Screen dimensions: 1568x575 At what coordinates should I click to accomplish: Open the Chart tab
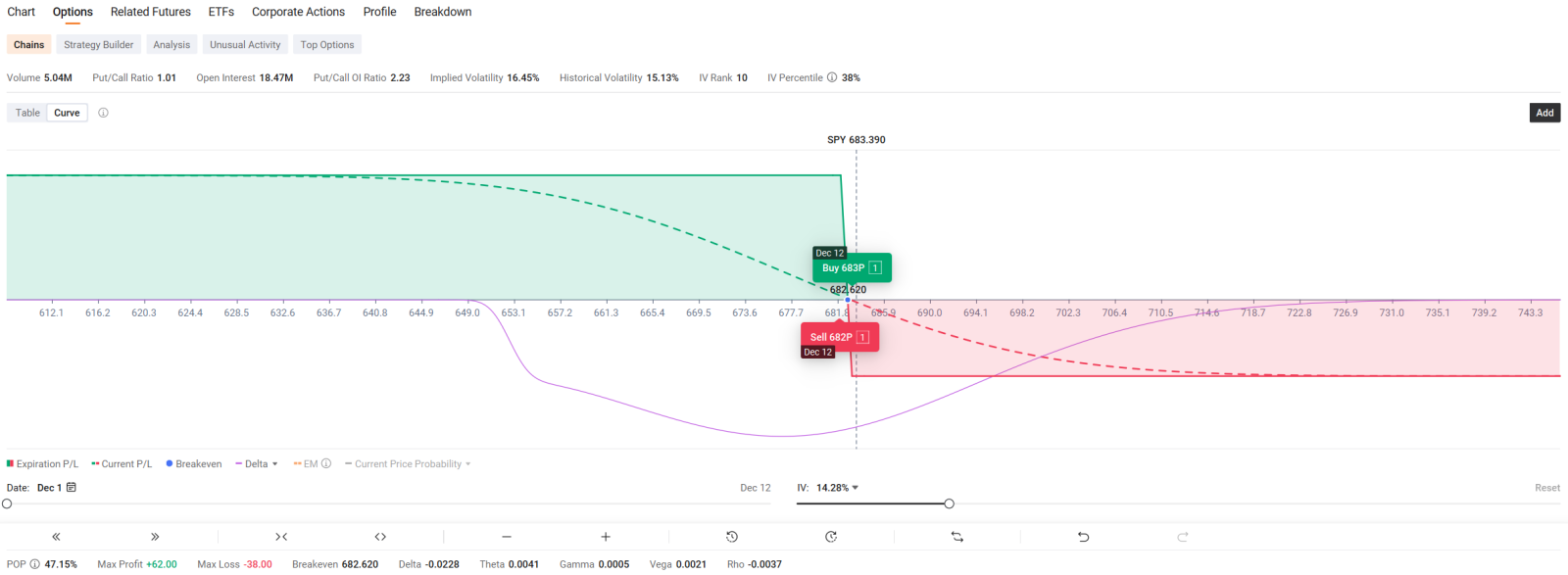21,12
